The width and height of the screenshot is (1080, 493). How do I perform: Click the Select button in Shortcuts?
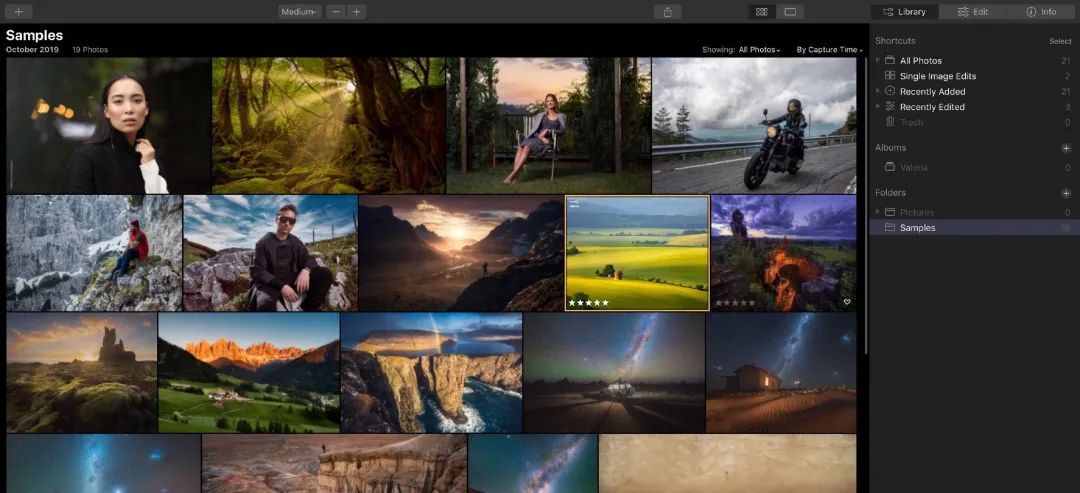1060,41
